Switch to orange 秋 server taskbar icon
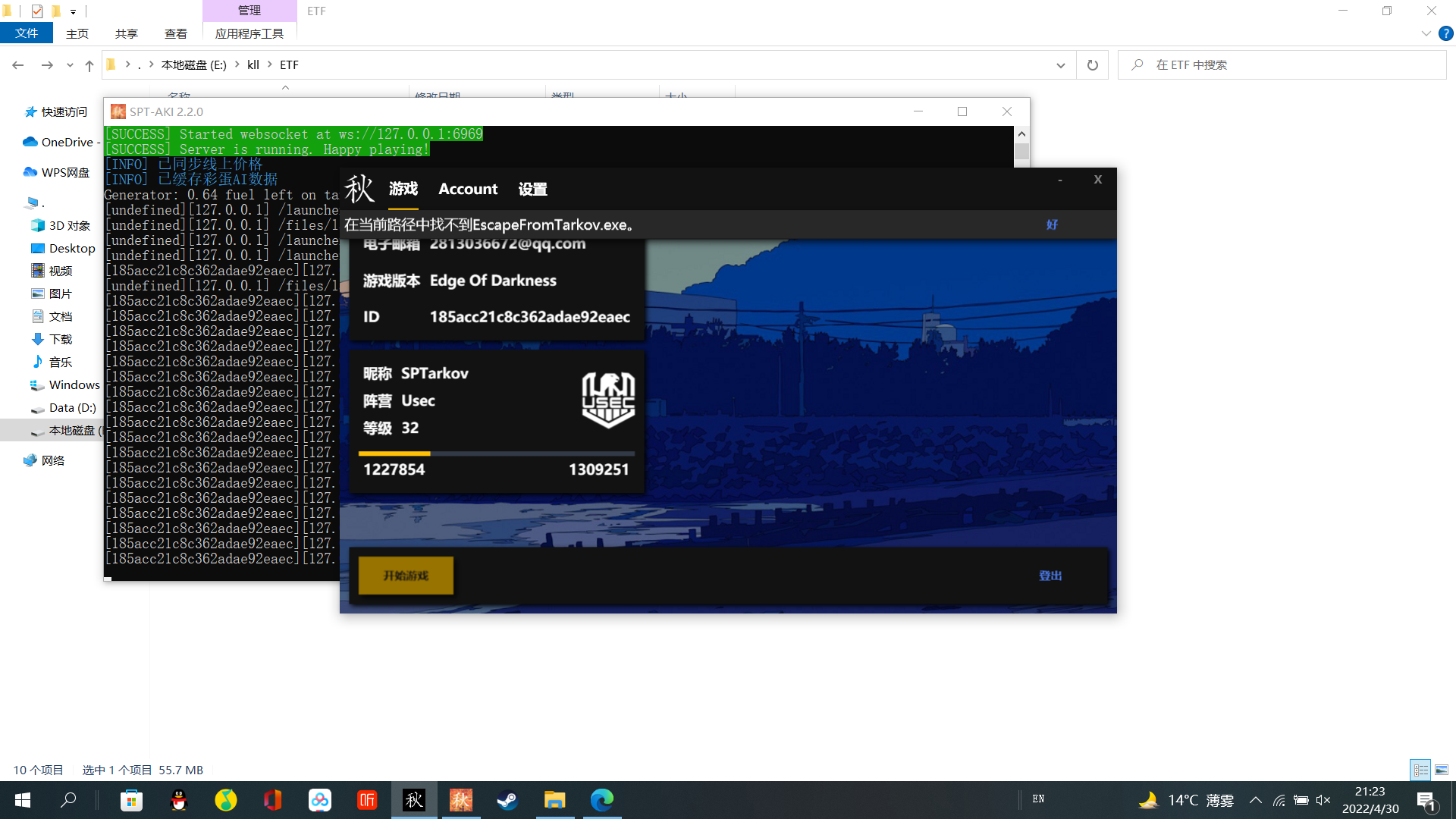This screenshot has width=1456, height=819. [x=461, y=800]
